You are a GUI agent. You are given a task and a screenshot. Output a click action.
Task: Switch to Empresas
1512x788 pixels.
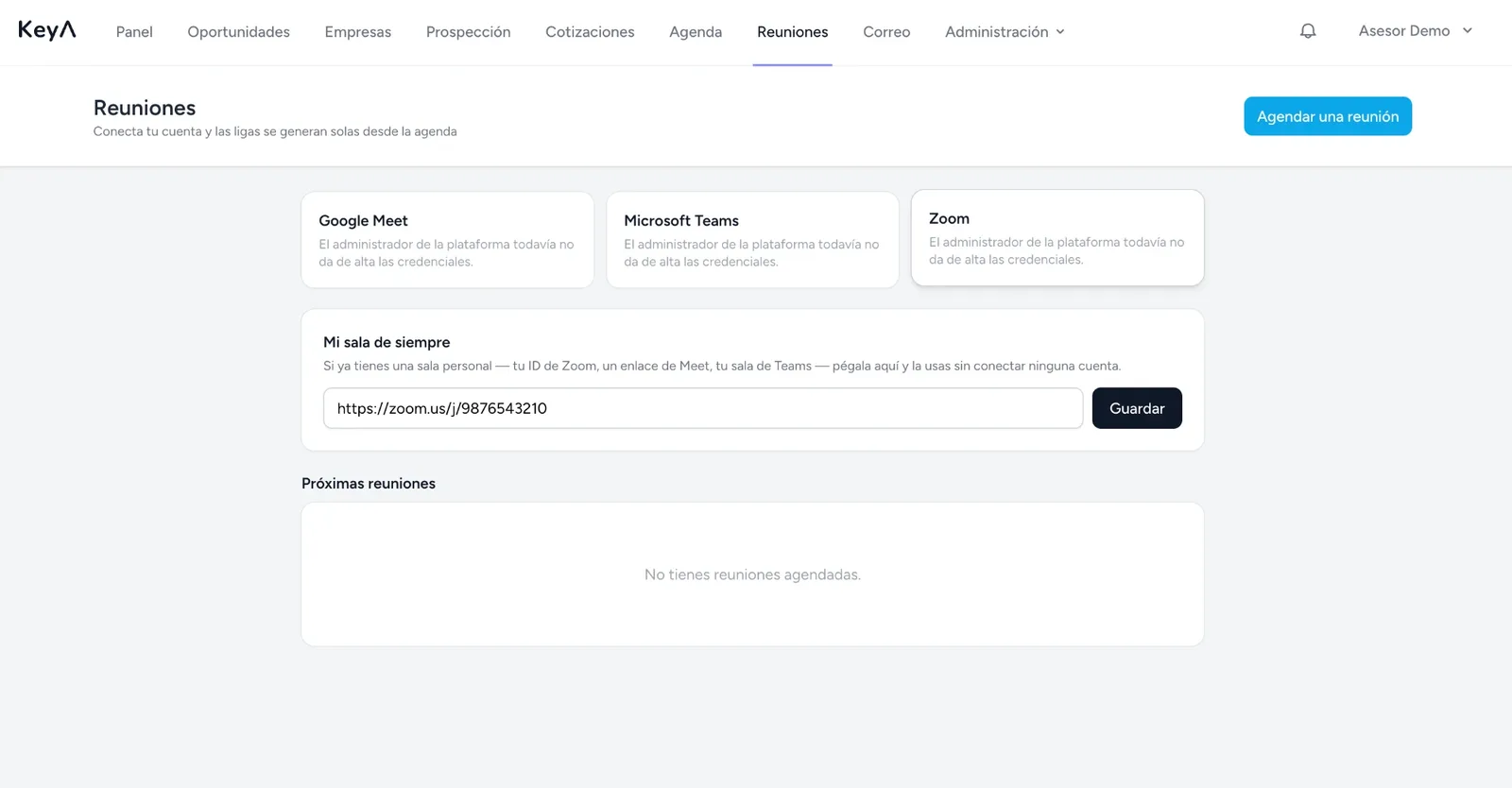coord(358,32)
